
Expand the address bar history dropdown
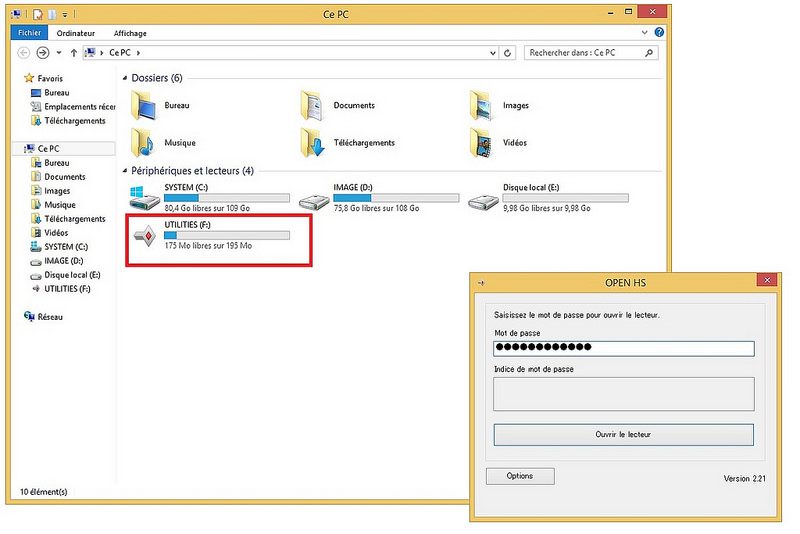click(x=493, y=53)
